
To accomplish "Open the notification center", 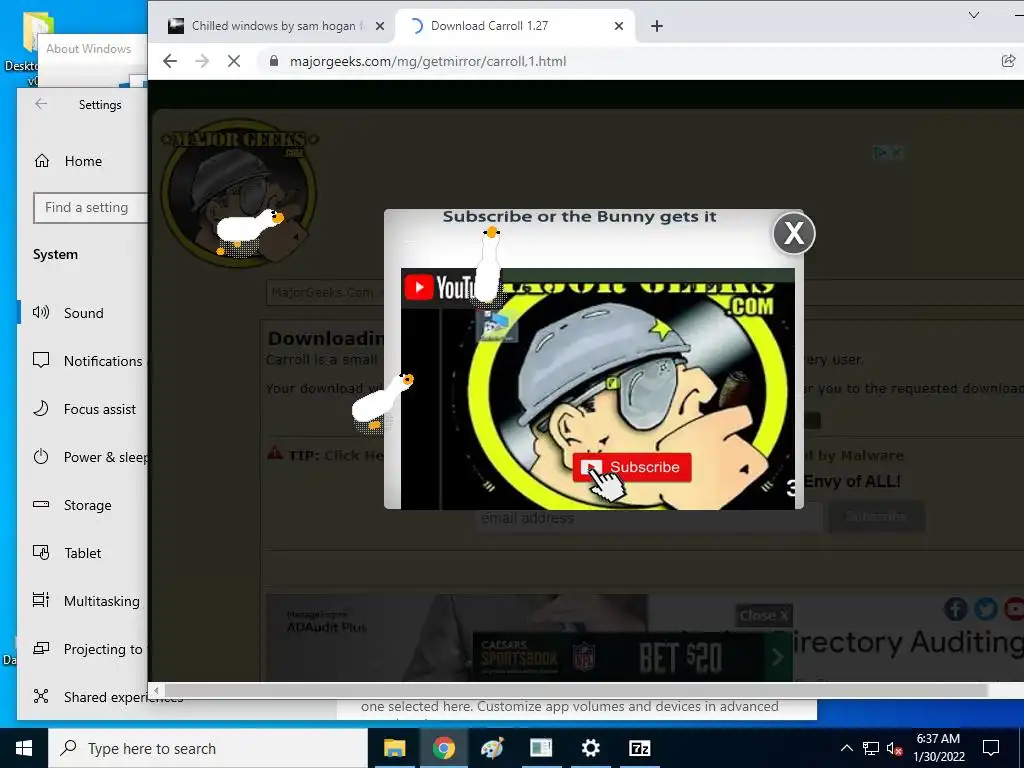I will pos(991,748).
